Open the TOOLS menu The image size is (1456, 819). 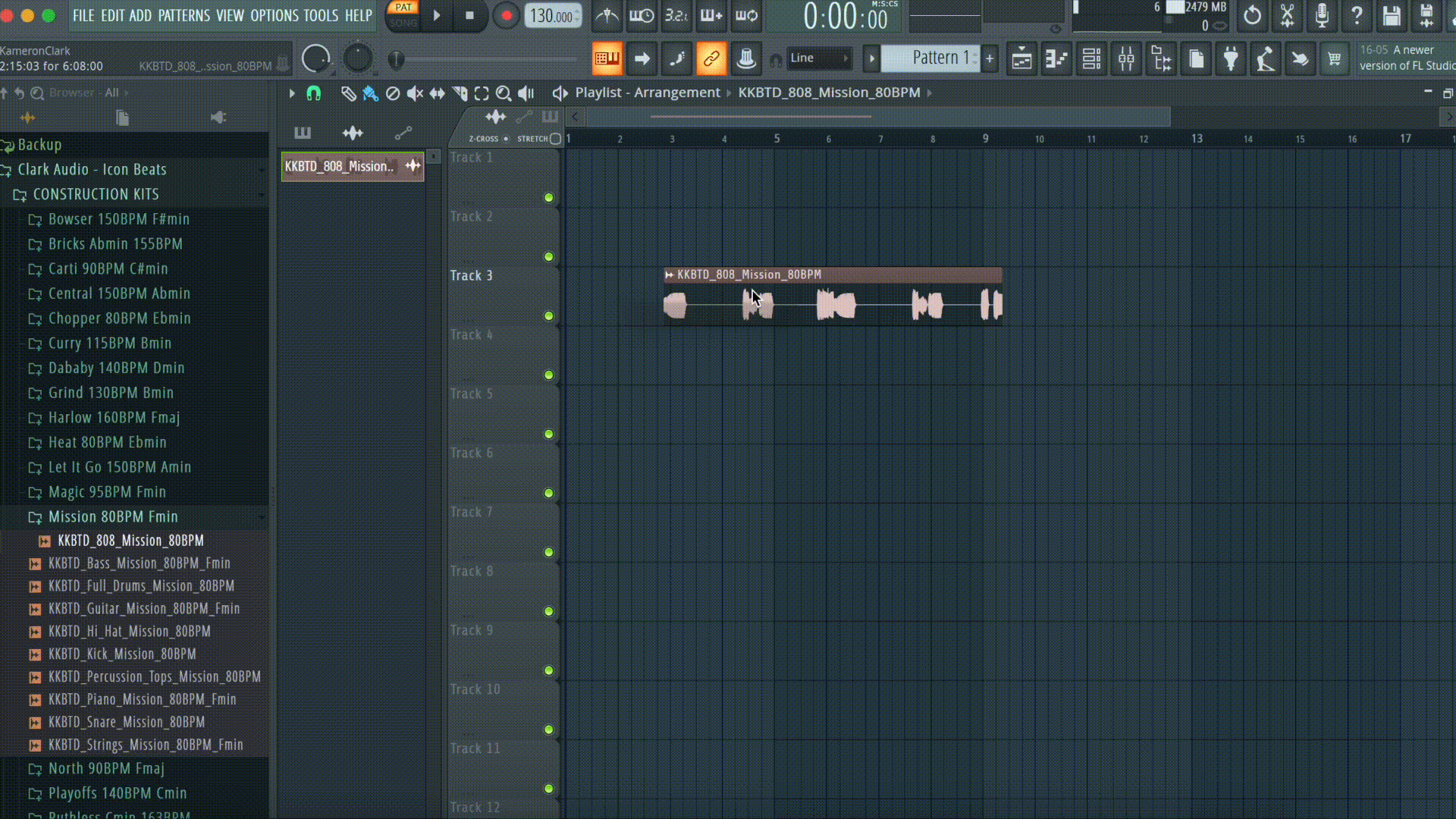pos(321,15)
